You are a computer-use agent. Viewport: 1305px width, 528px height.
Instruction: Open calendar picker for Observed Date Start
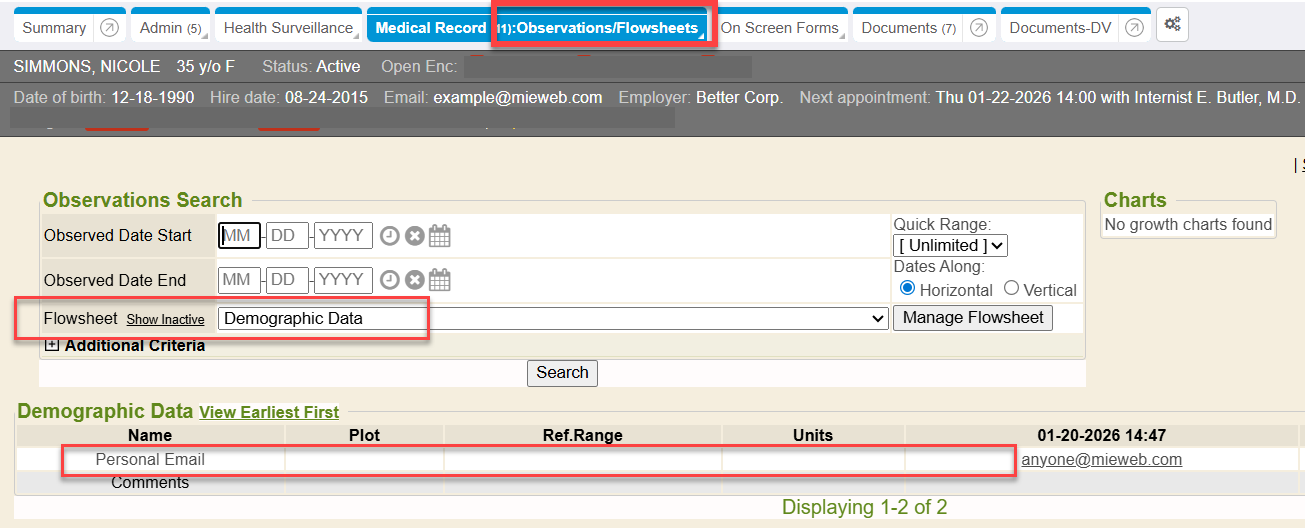pyautogui.click(x=440, y=236)
